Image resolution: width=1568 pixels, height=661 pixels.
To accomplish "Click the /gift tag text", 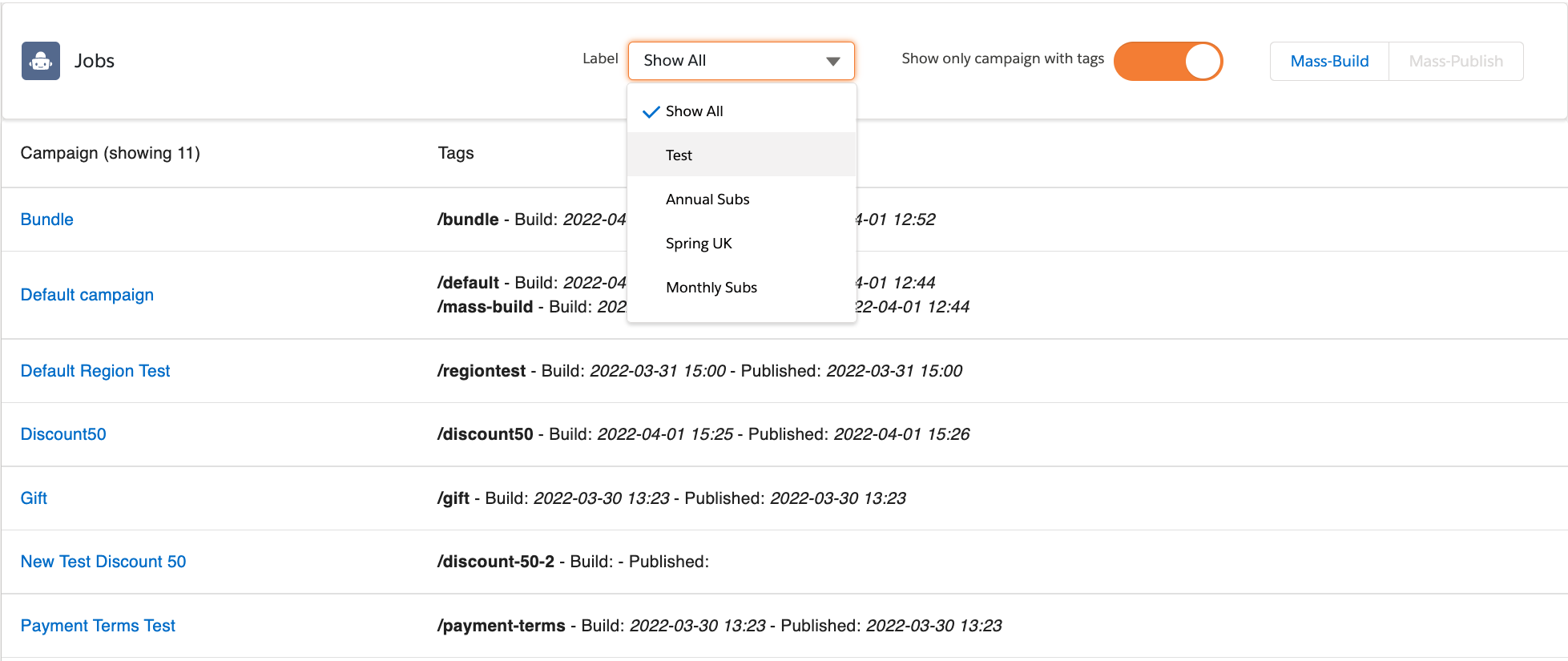I will pyautogui.click(x=453, y=498).
